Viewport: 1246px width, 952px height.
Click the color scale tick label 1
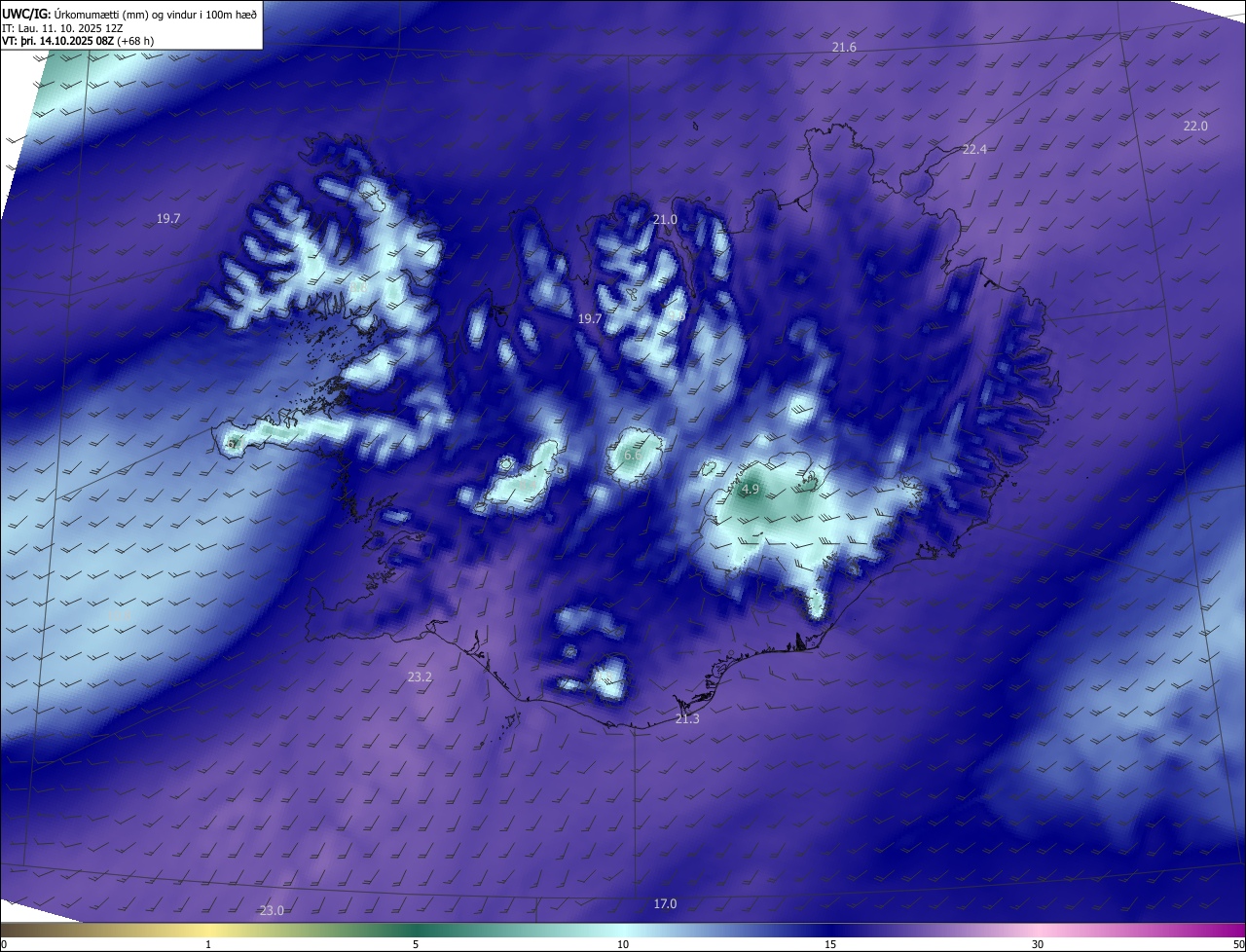[208, 944]
